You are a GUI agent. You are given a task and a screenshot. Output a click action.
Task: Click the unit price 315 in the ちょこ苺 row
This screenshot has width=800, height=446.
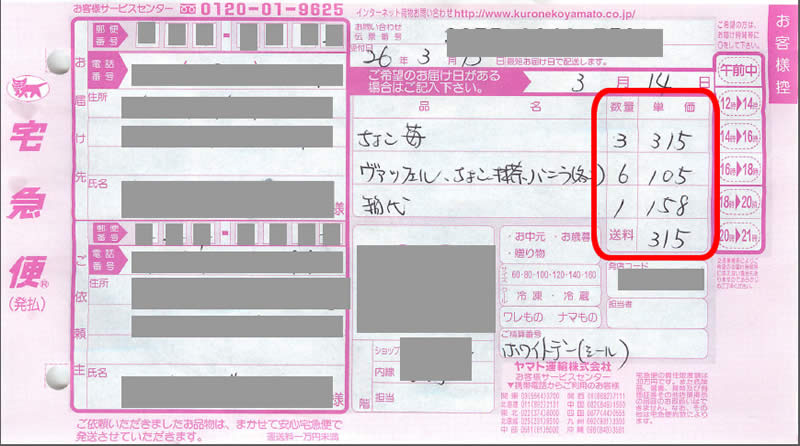click(x=671, y=140)
